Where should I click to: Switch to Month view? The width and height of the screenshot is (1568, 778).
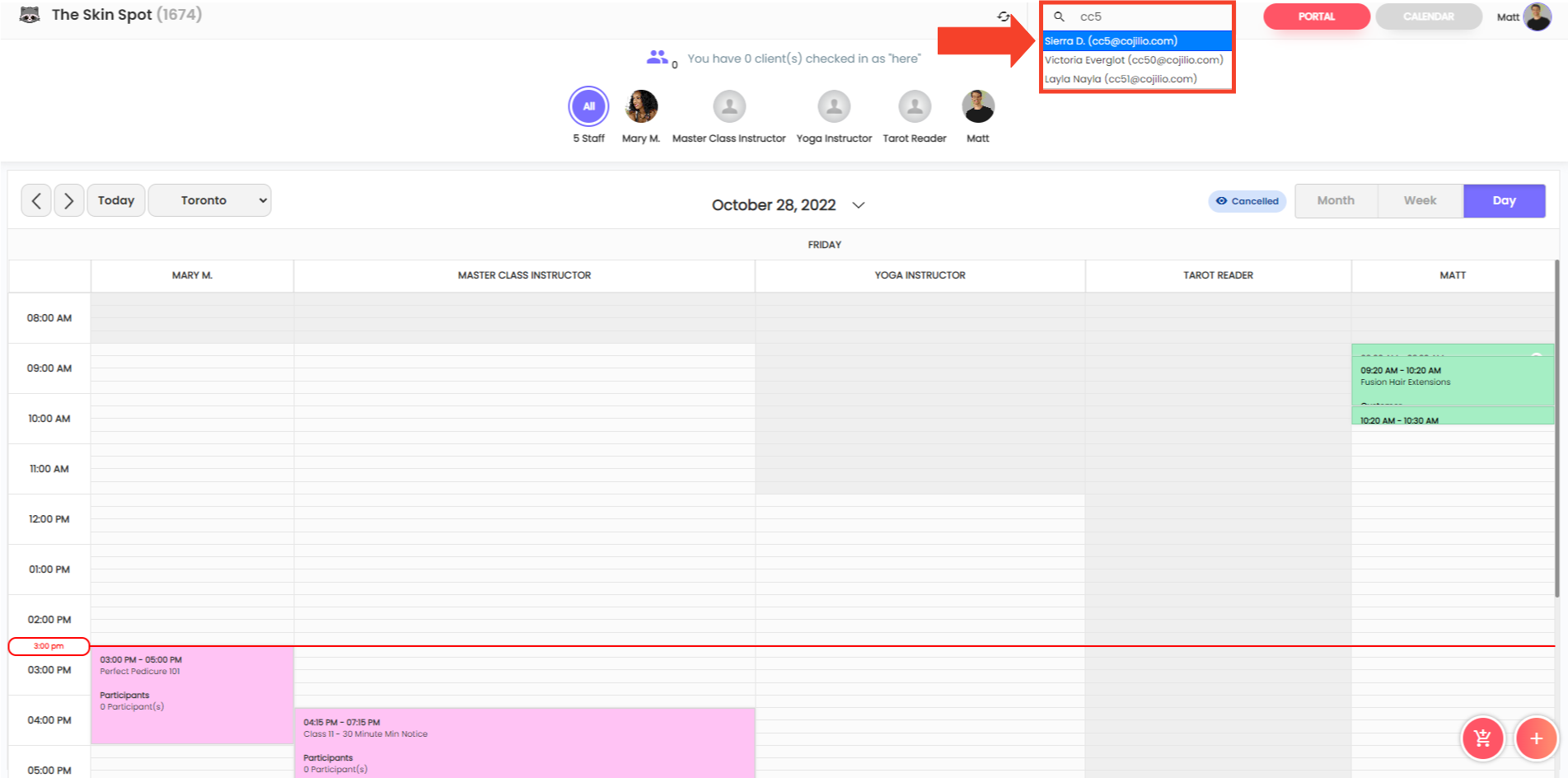pyautogui.click(x=1336, y=201)
